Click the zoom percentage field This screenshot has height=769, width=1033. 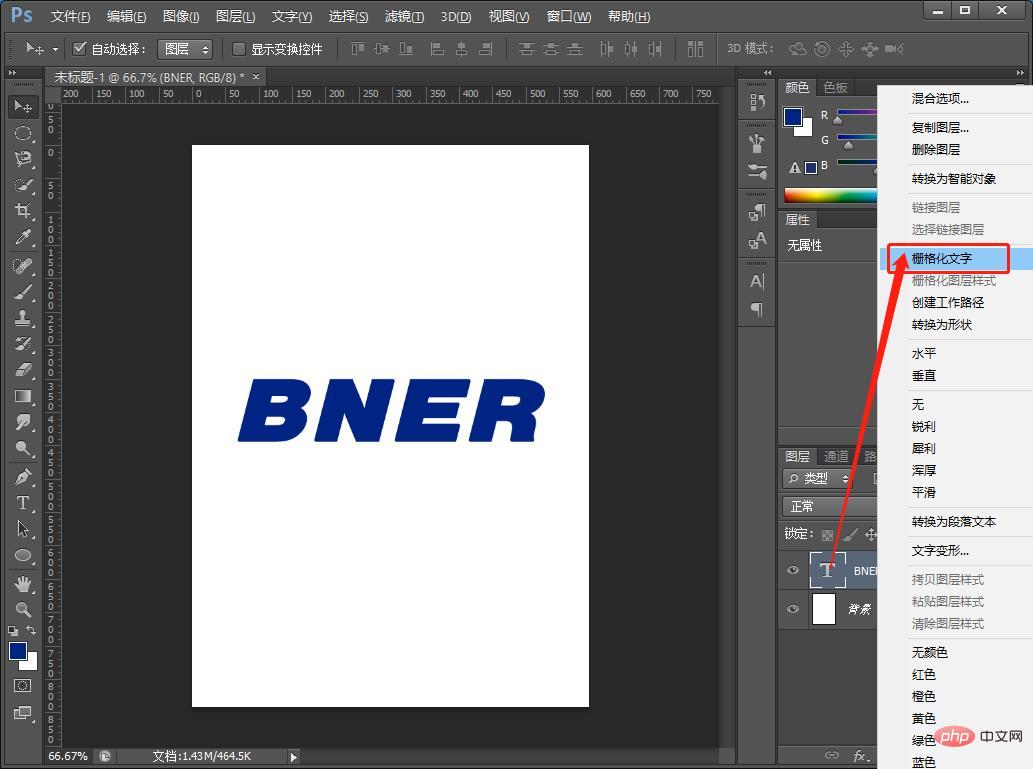point(68,756)
